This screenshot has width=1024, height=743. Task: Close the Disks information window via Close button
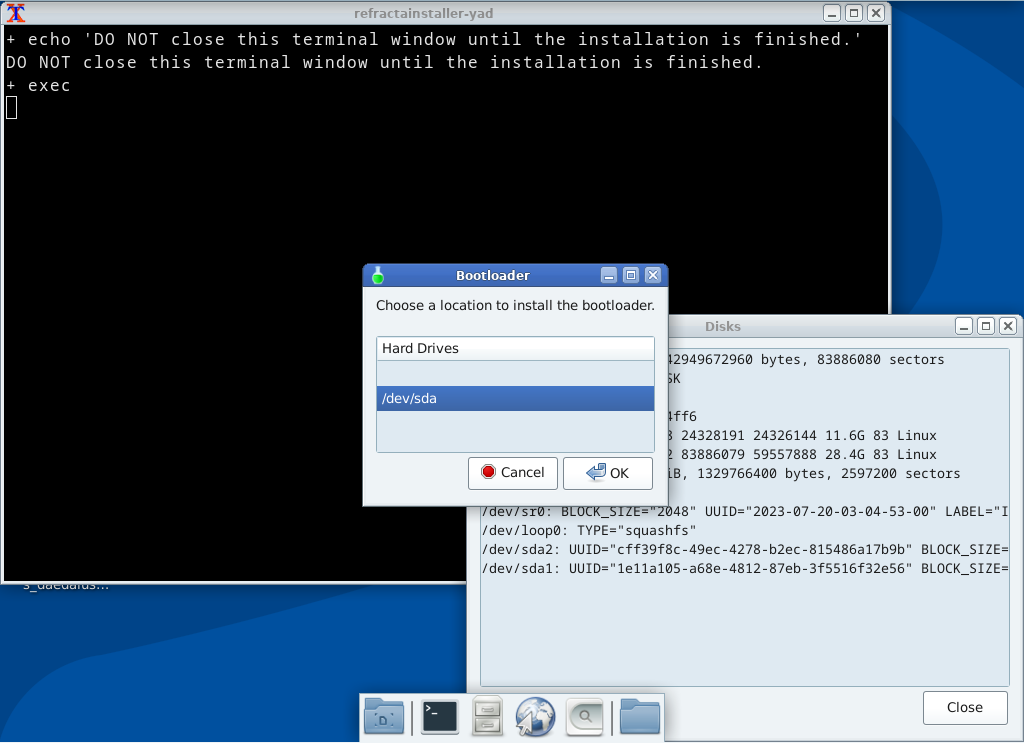pyautogui.click(x=964, y=707)
